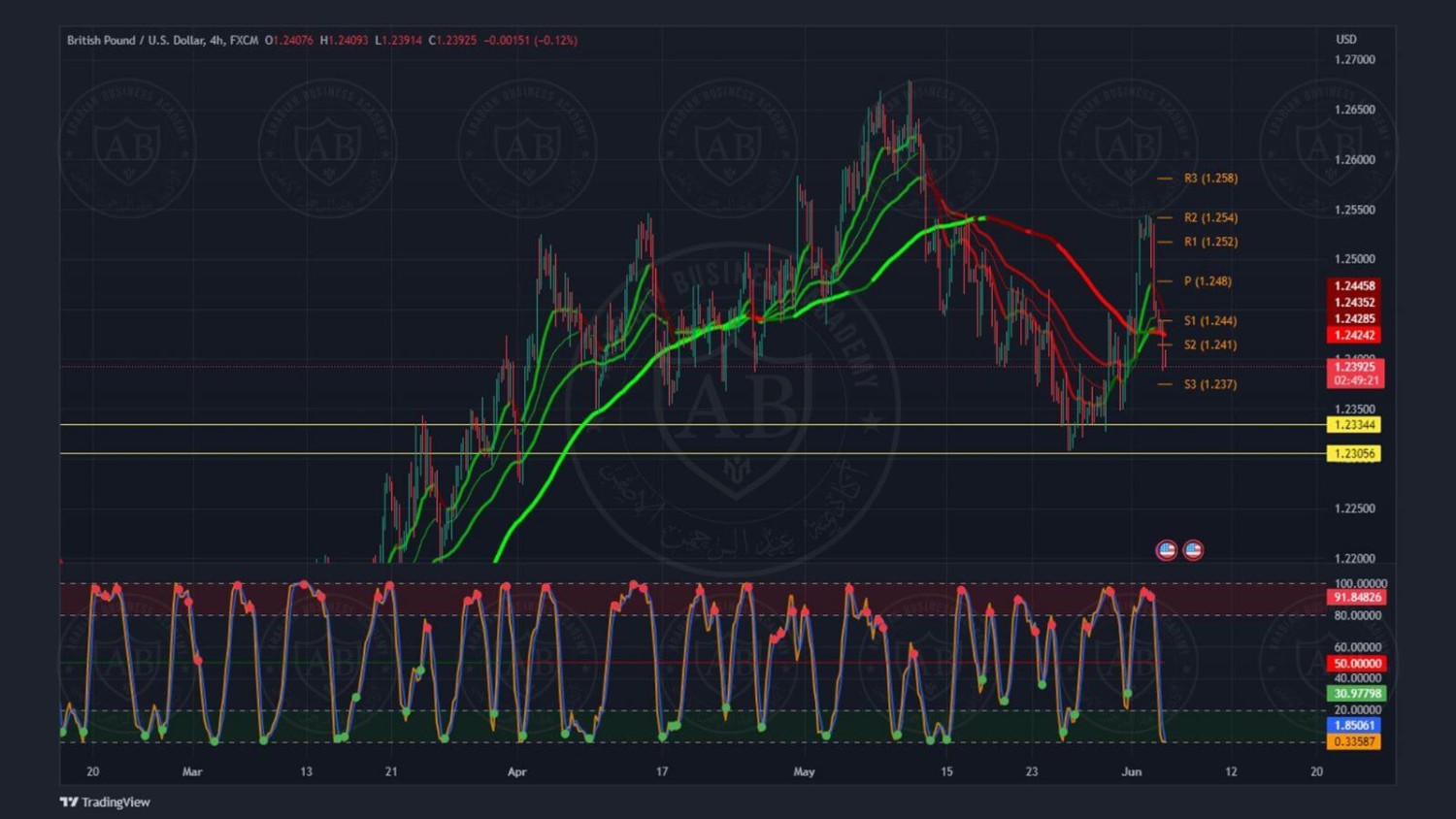Click the 1.26500 price axis label
Viewport: 1456px width, 819px height.
pyautogui.click(x=1355, y=110)
